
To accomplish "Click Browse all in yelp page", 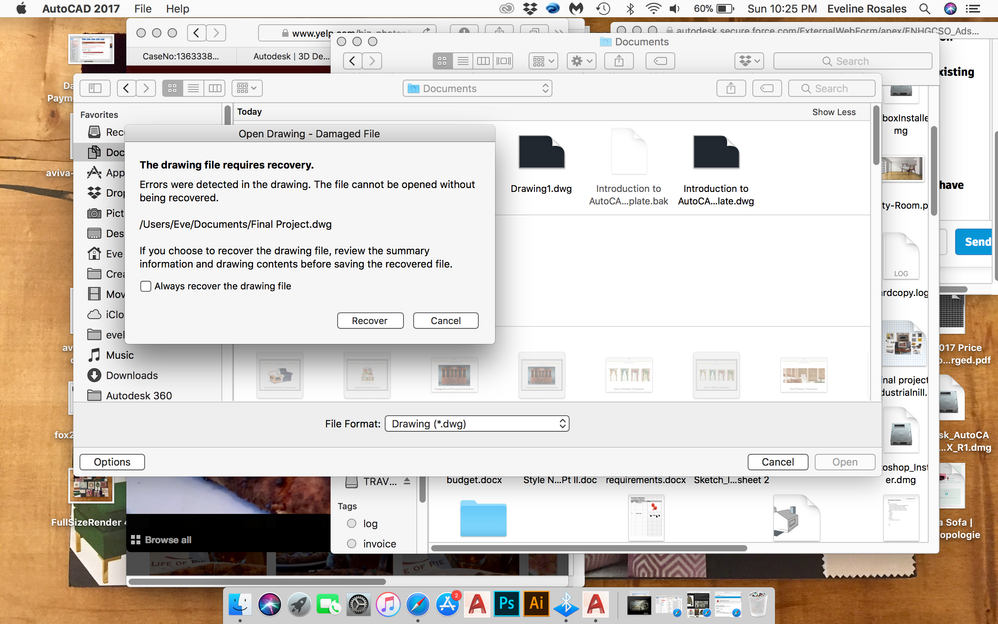I will [x=161, y=540].
